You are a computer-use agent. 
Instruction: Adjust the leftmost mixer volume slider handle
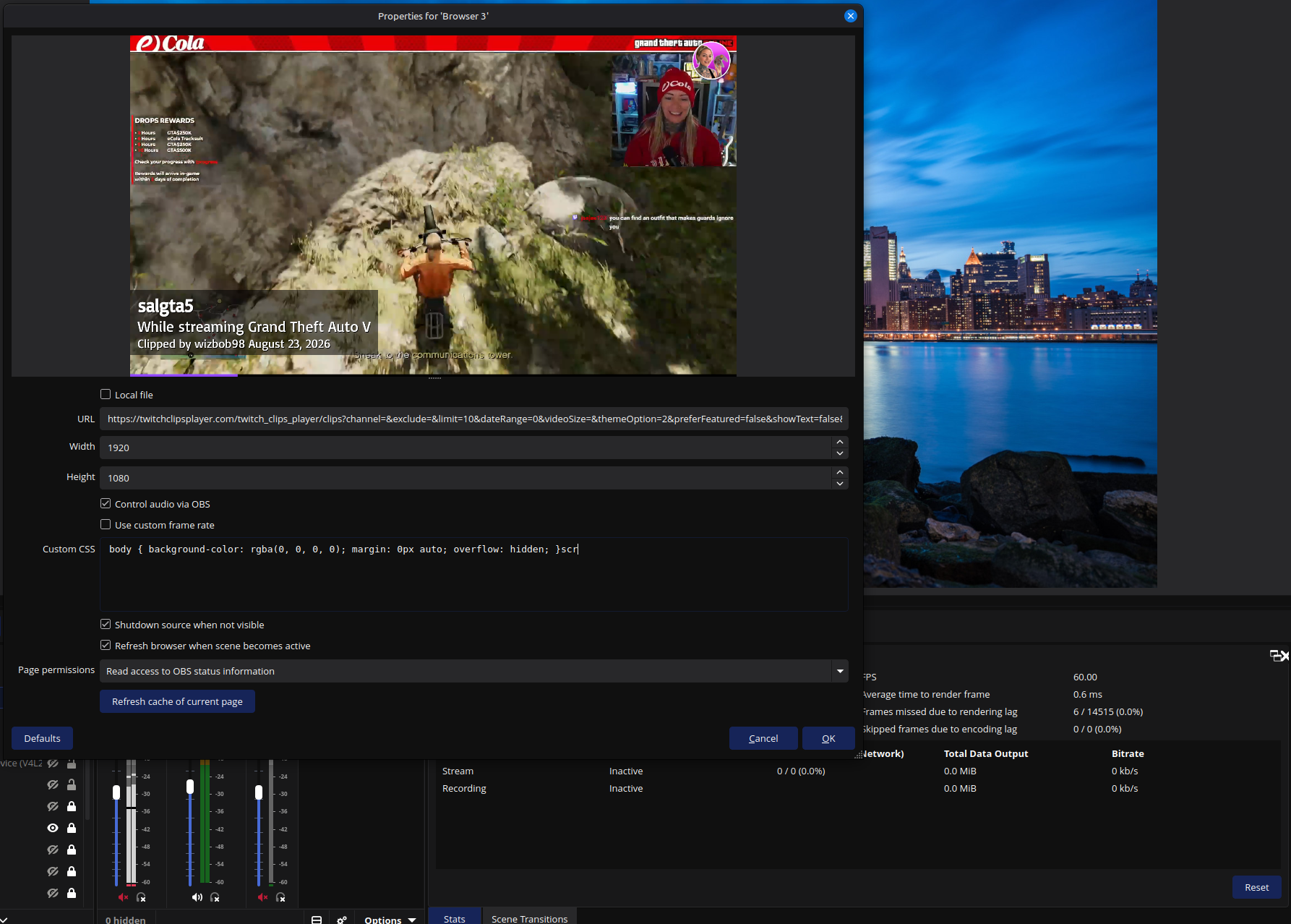point(116,792)
